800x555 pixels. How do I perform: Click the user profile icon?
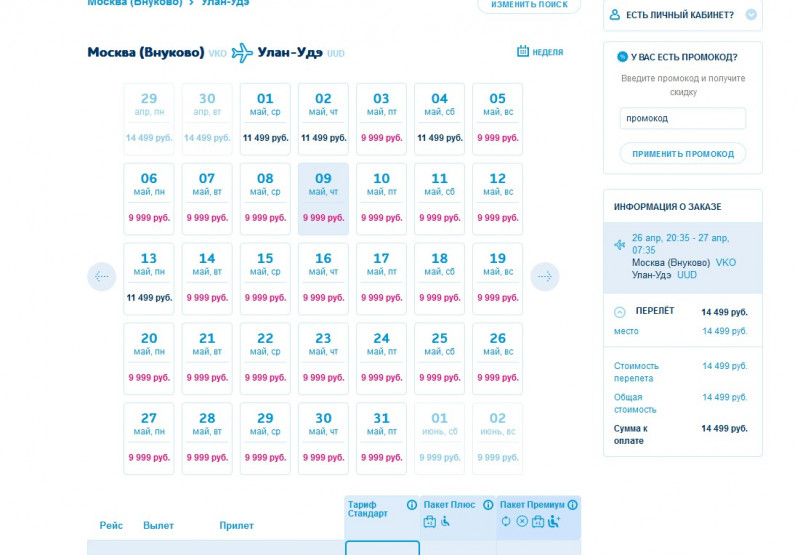pos(615,14)
